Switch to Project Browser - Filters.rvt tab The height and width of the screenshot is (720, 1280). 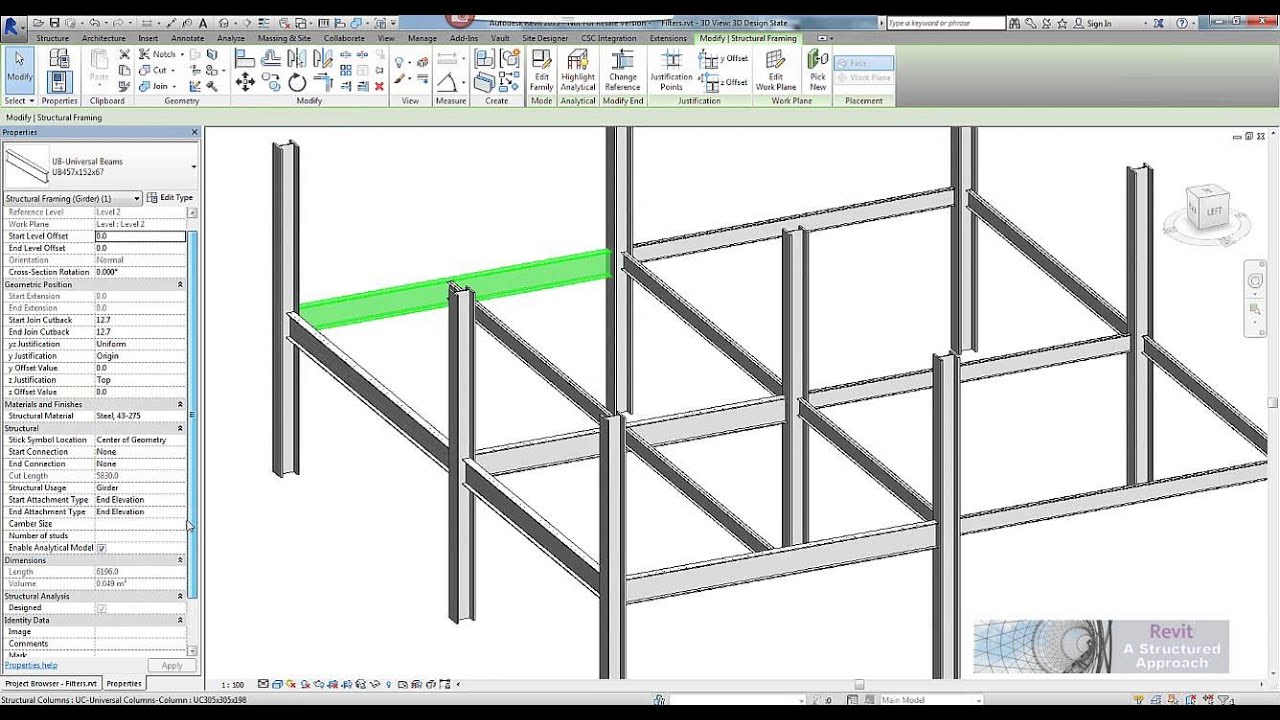(51, 683)
